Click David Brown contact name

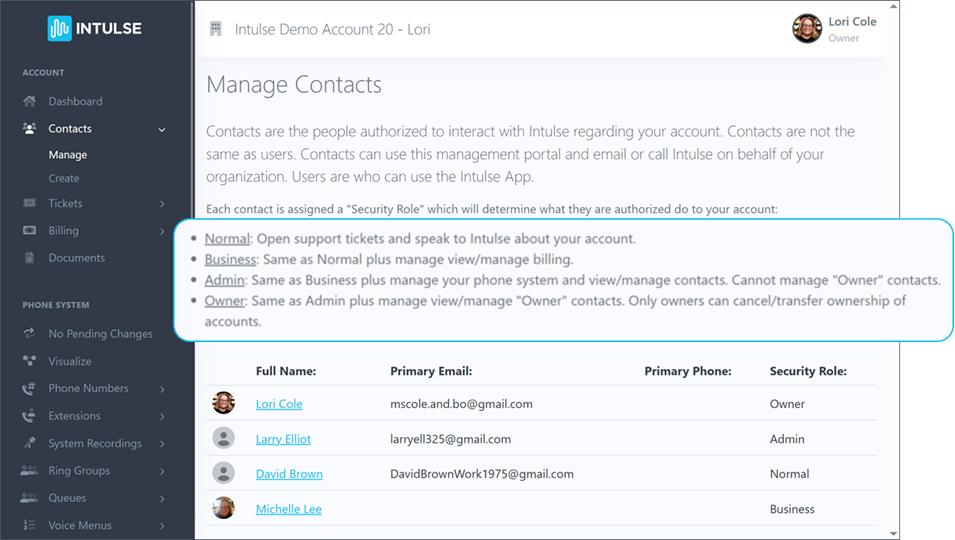[289, 474]
